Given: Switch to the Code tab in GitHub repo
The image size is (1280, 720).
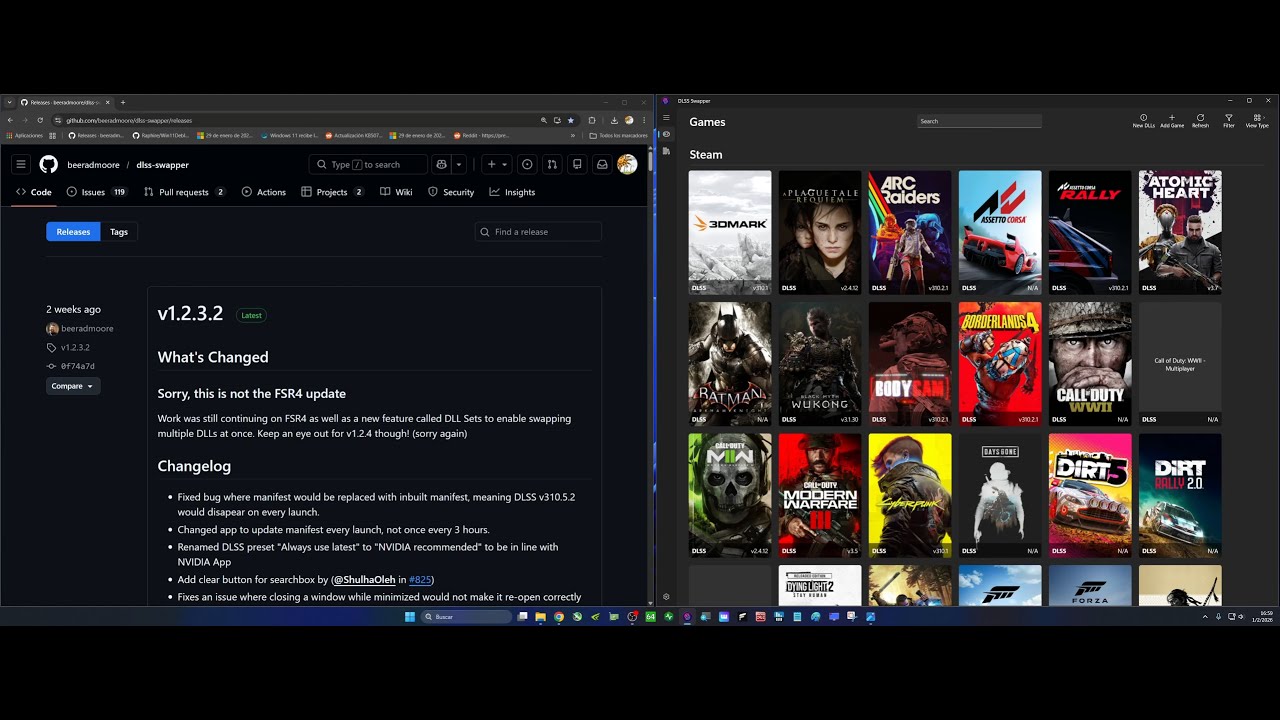Looking at the screenshot, I should (34, 192).
